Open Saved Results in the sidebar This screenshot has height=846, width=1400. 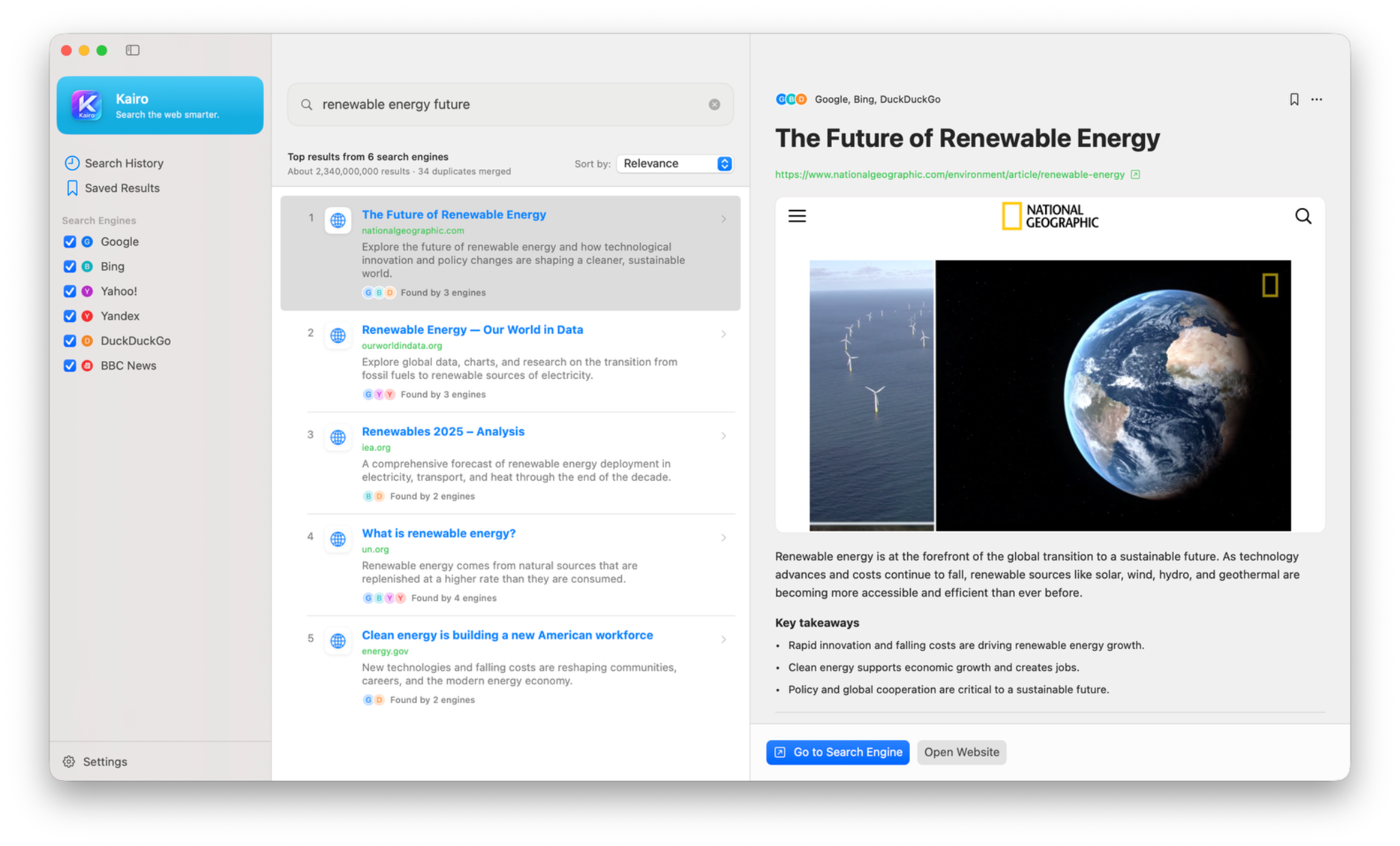pyautogui.click(x=113, y=188)
